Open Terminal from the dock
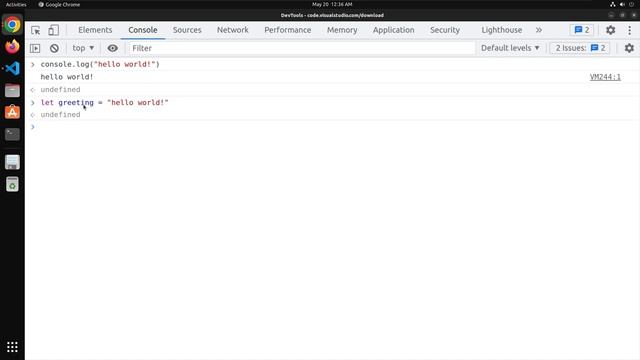The image size is (640, 360). point(12,134)
